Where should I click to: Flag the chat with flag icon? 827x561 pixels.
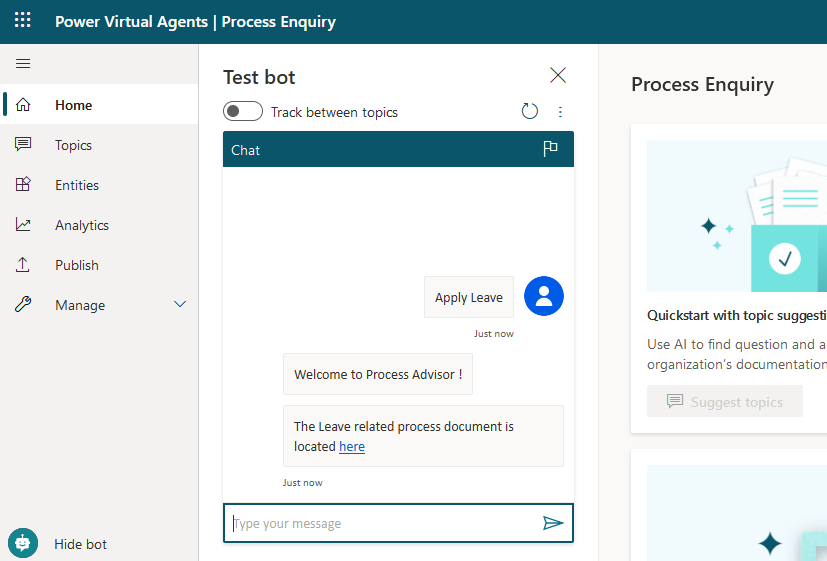coord(550,149)
